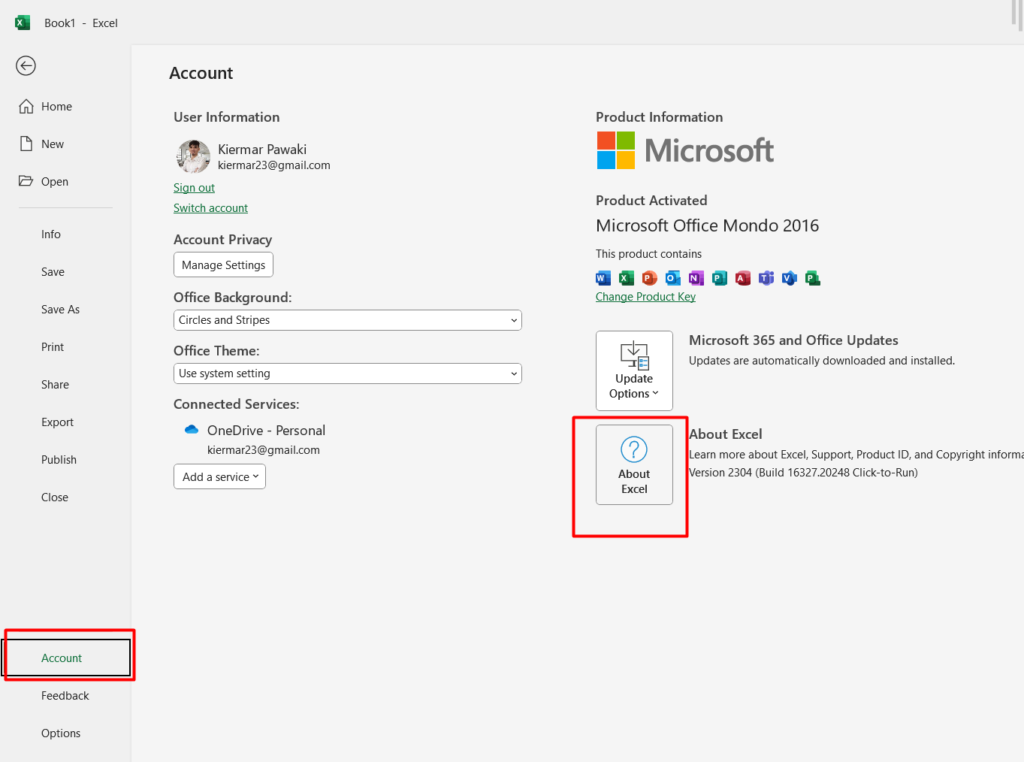
Task: Open the Add a service dropdown
Action: coord(220,477)
